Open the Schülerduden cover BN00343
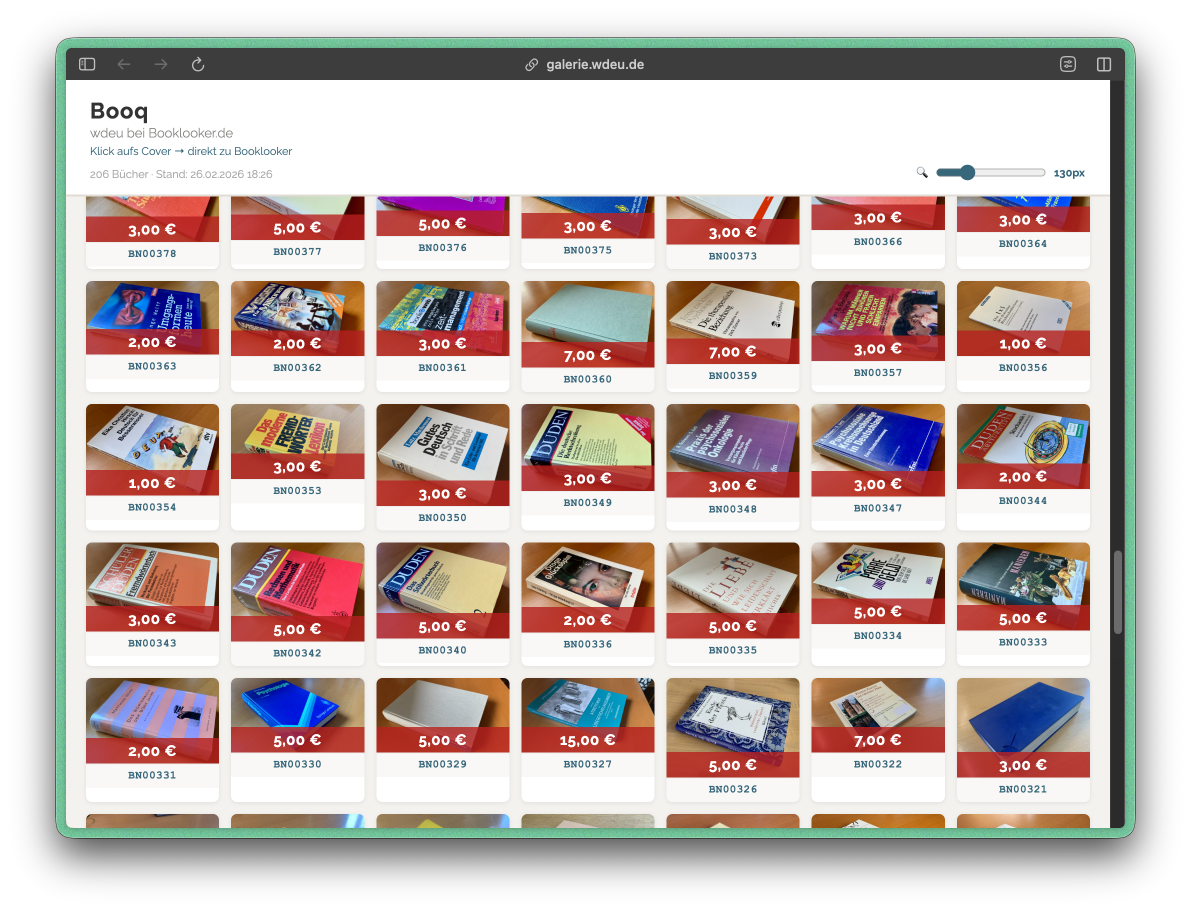Screen dimensions: 1191x912 point(152,587)
